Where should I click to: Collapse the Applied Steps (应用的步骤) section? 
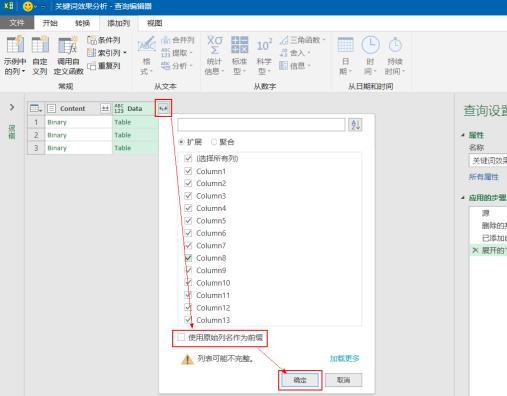[463, 198]
